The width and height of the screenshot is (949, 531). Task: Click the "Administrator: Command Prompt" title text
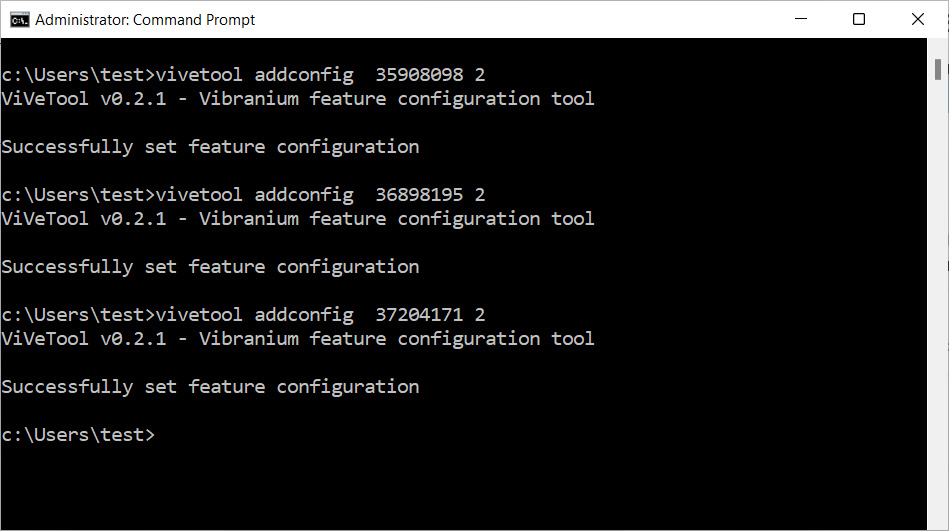[x=145, y=20]
